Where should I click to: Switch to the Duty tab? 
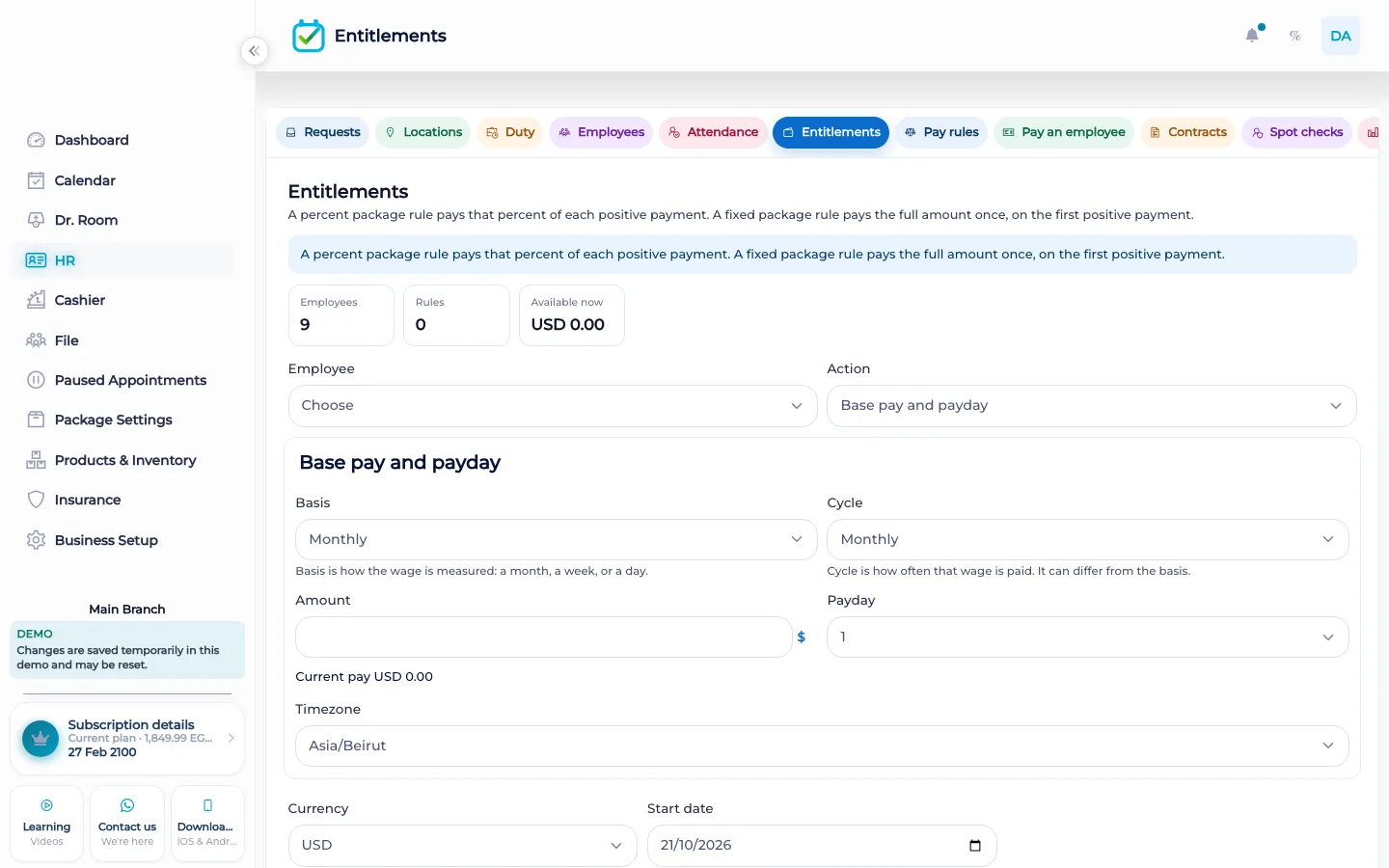[510, 132]
